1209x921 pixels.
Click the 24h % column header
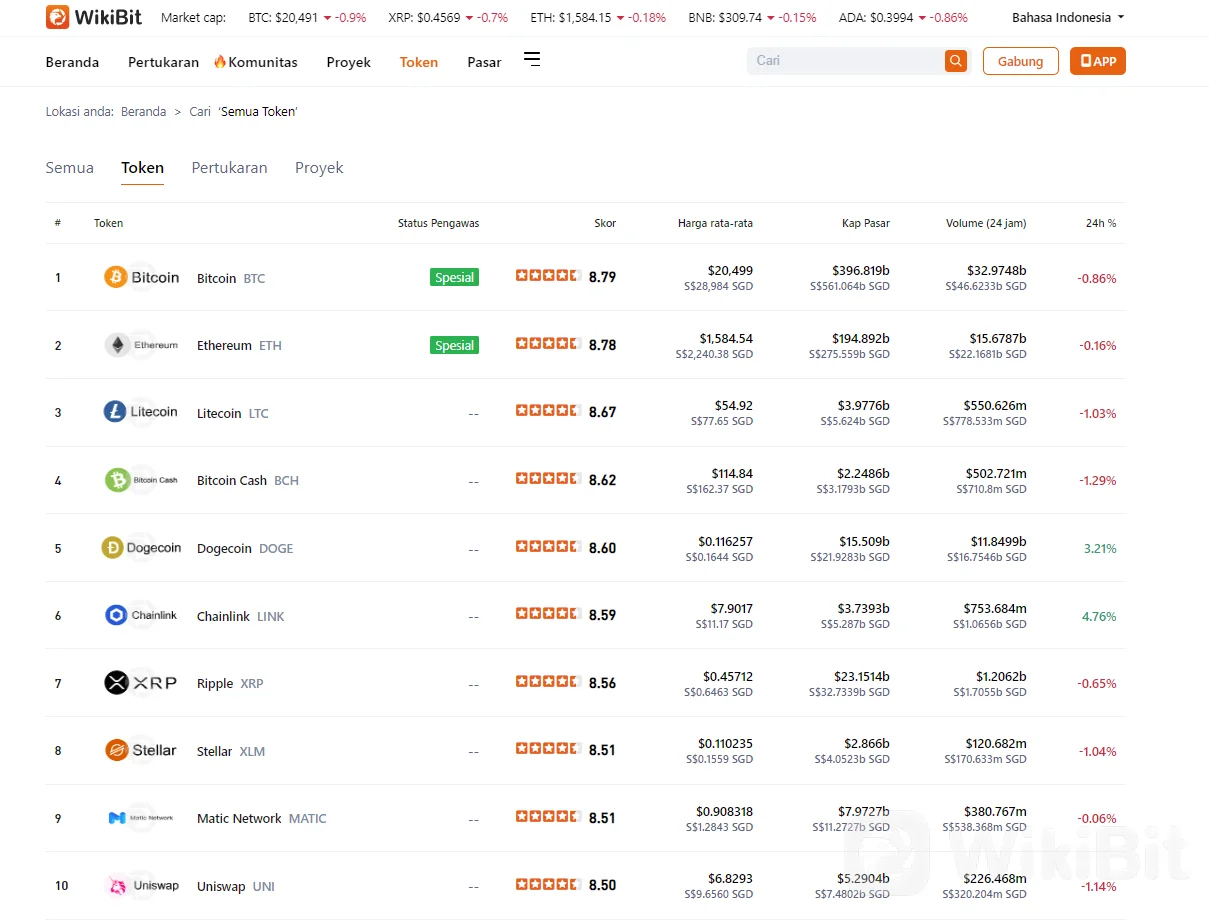point(1101,223)
